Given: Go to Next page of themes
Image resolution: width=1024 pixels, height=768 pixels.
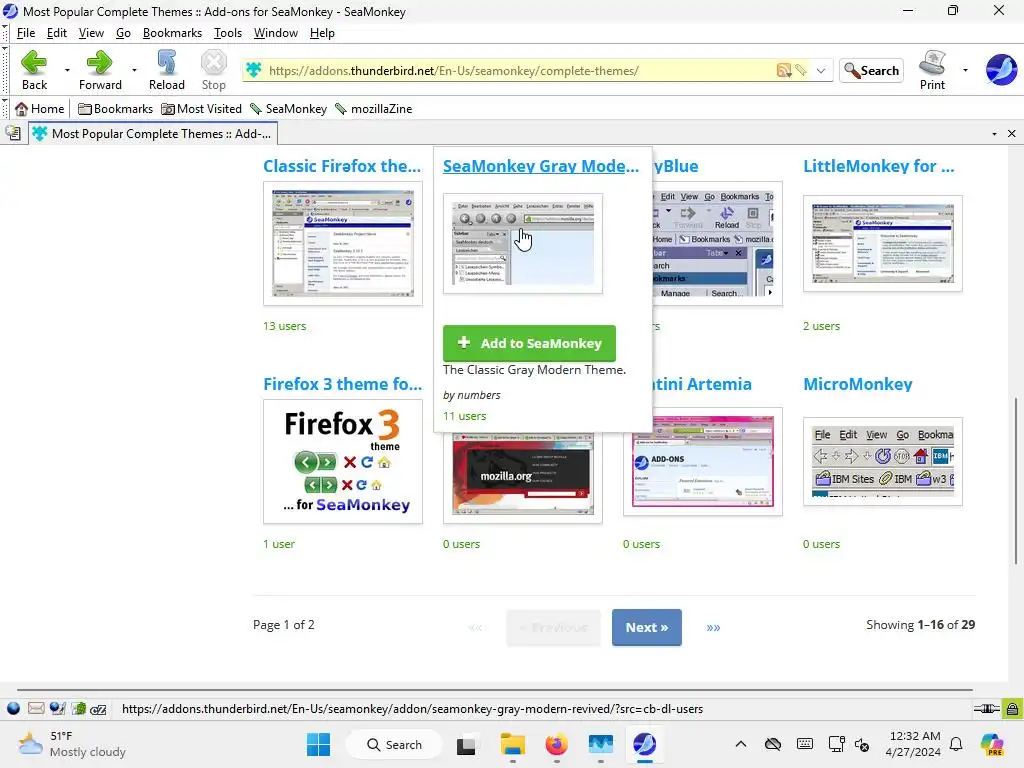Looking at the screenshot, I should [x=647, y=627].
